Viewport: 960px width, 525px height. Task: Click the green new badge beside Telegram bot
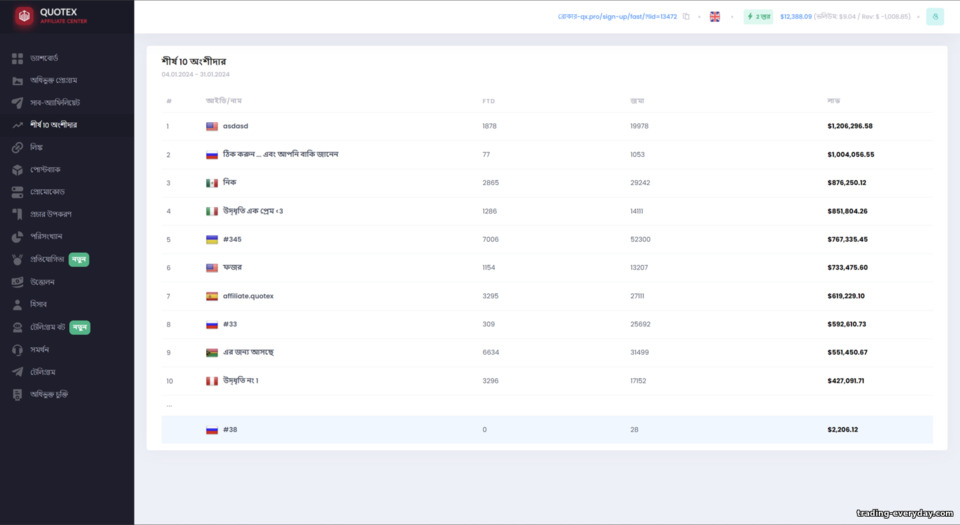(x=80, y=327)
